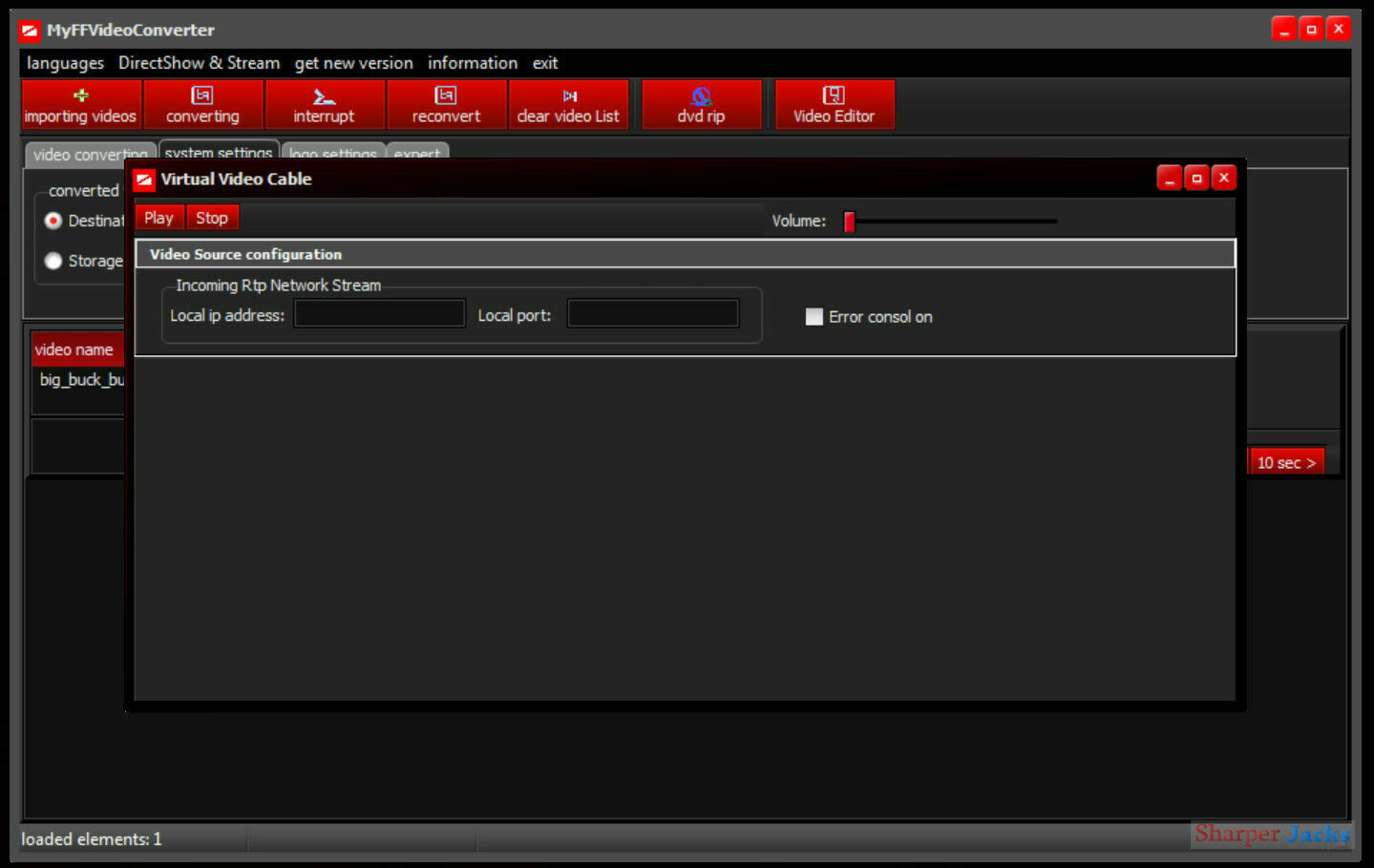Minimize the Virtual Video Cable dialog
Screen dimensions: 1374x868
pos(1170,179)
